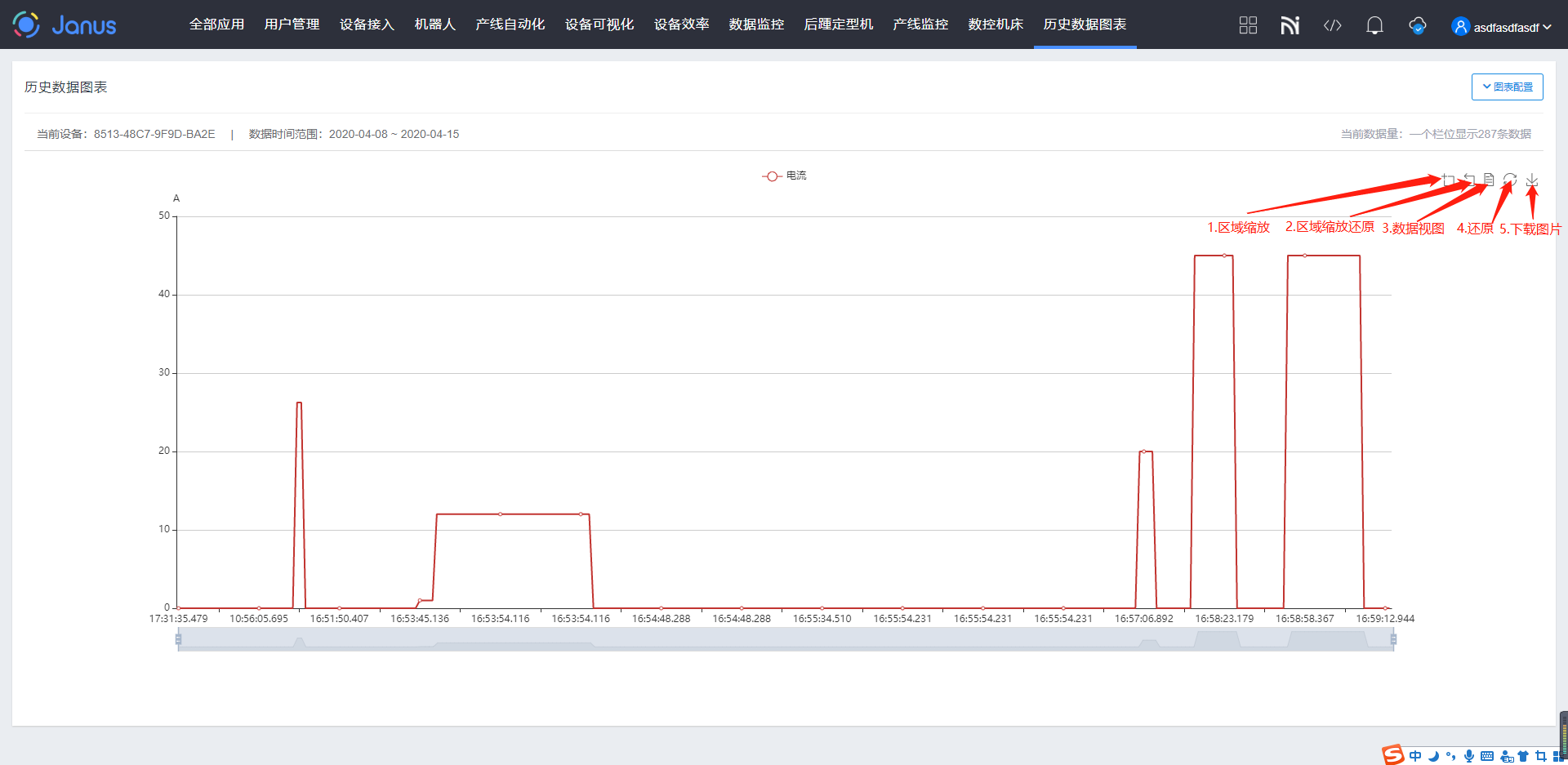Toggle the 电流 legend series
The height and width of the screenshot is (765, 1568).
tap(784, 176)
